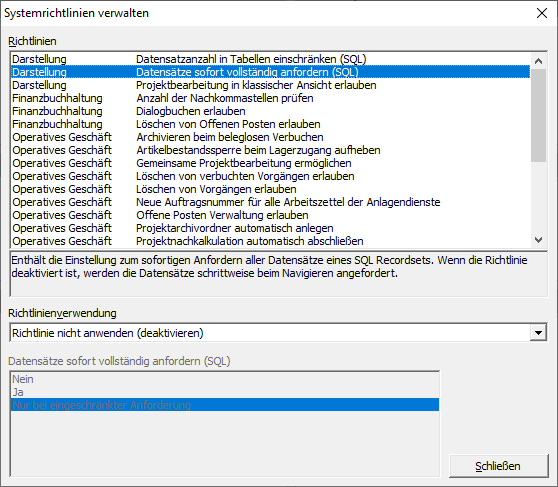The width and height of the screenshot is (558, 487).
Task: Open the Richtlinienverwendung dropdown arrow
Action: [x=538, y=333]
